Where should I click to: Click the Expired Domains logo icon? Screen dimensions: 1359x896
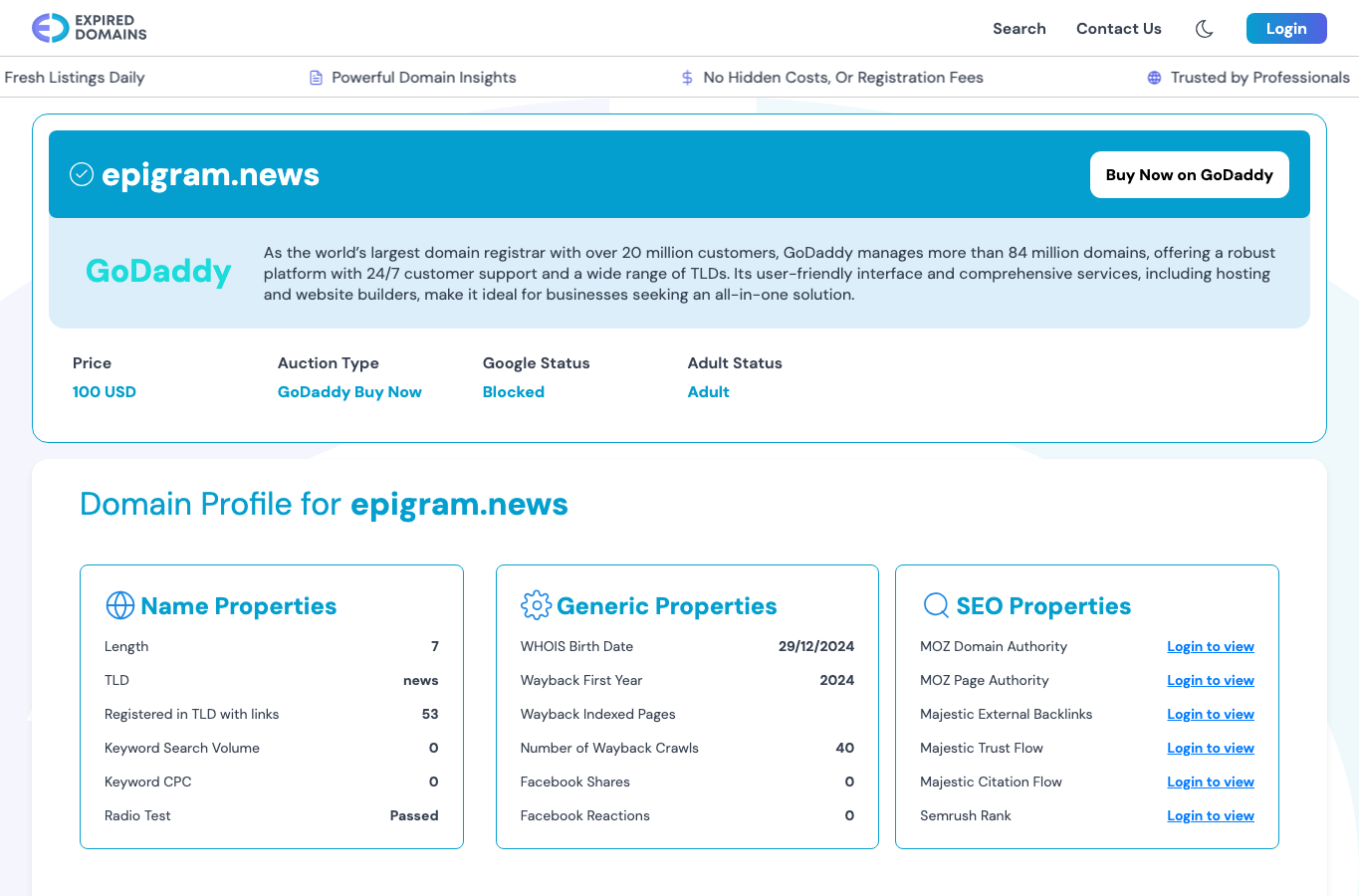(50, 28)
